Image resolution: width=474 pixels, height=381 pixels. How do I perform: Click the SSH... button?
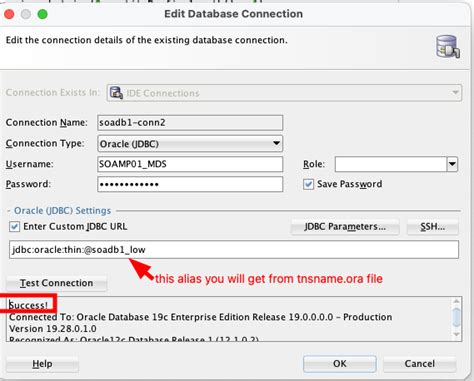point(433,227)
